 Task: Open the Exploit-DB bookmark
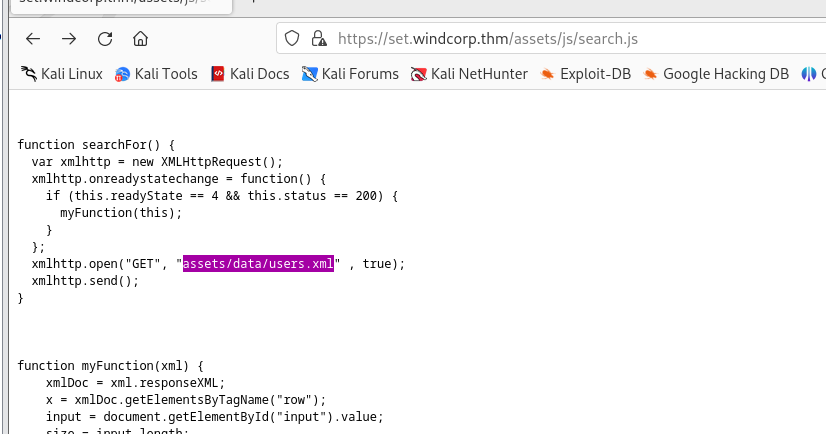(x=585, y=73)
